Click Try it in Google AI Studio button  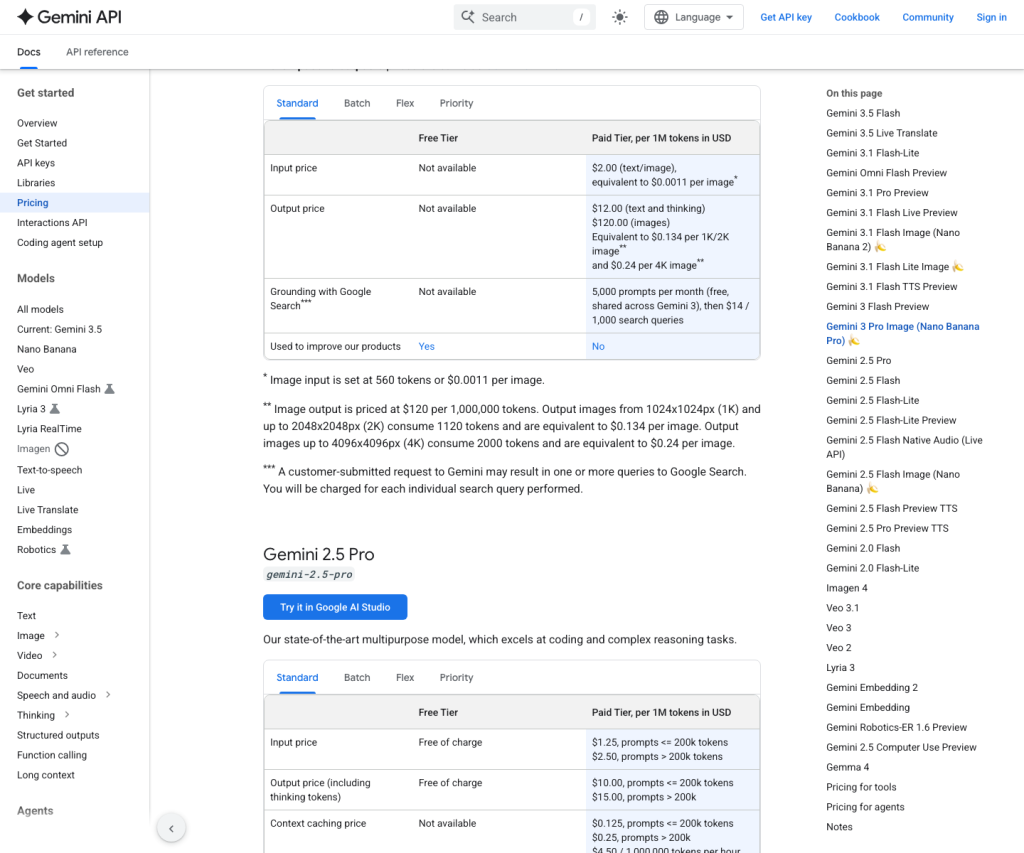pos(335,607)
